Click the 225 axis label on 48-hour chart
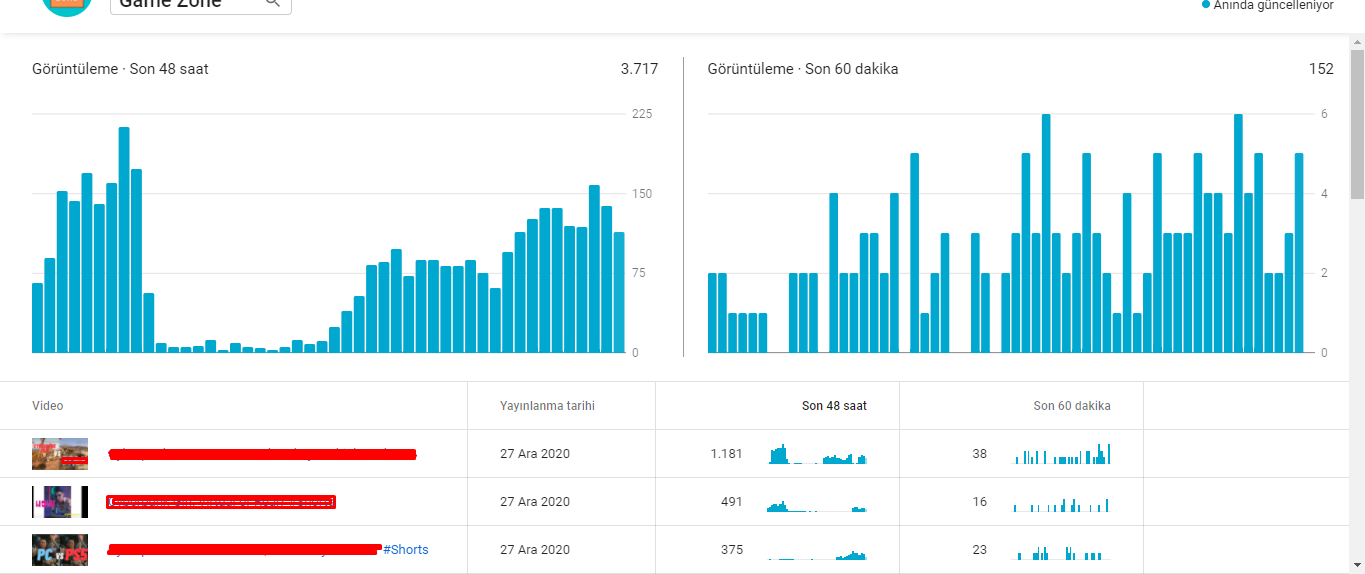Screen dimensions: 1365x574 pos(642,114)
